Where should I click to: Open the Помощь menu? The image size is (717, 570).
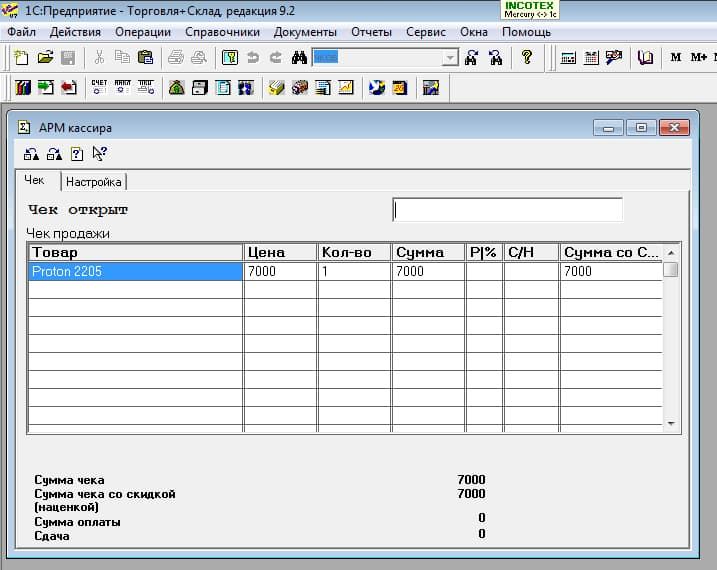526,32
